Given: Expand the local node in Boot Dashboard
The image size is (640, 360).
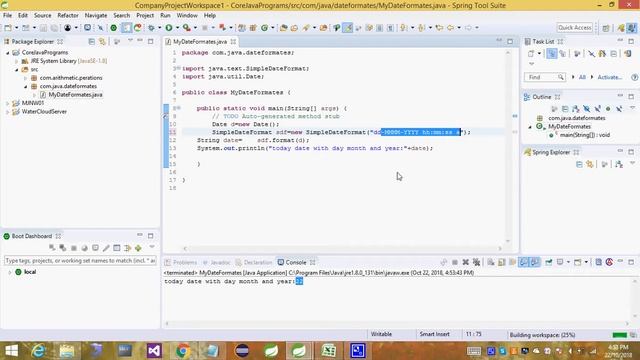Looking at the screenshot, I should 10,272.
